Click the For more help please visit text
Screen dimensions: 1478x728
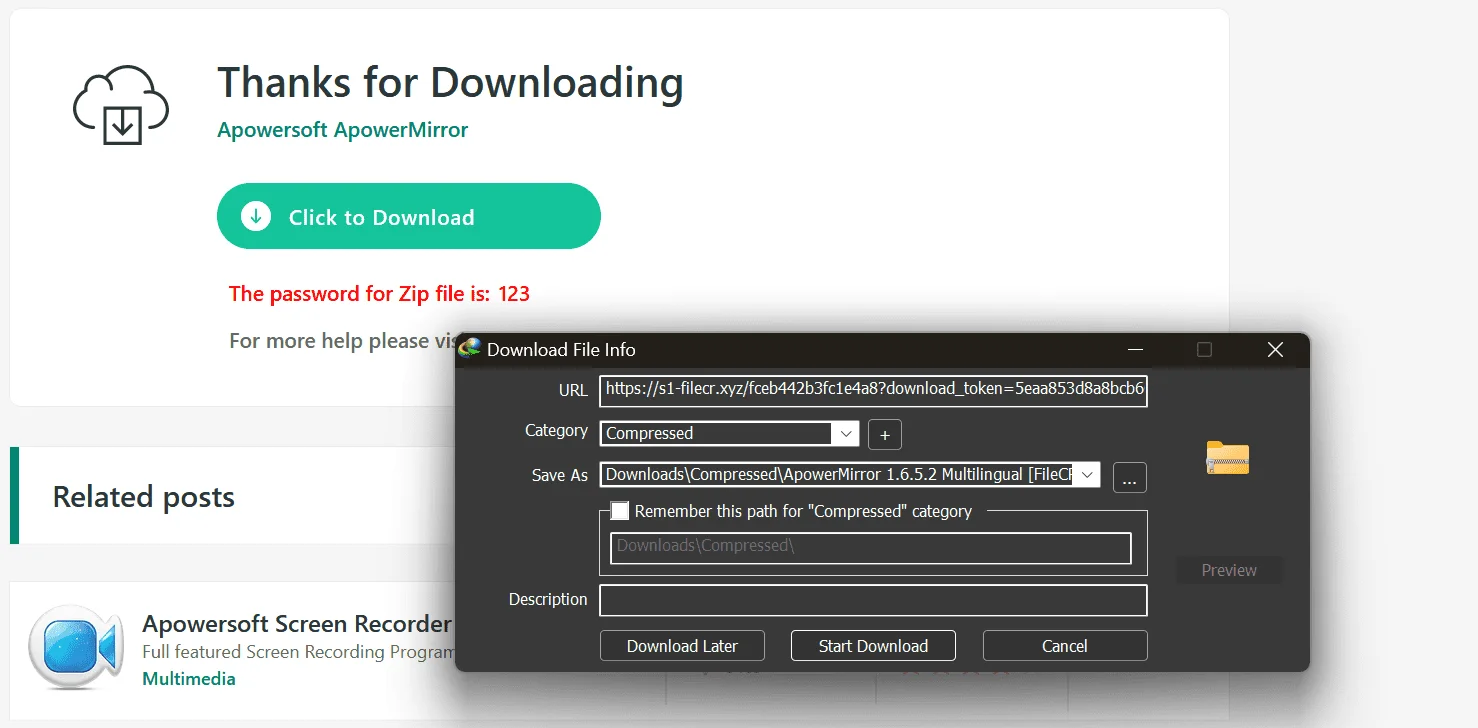pos(343,341)
